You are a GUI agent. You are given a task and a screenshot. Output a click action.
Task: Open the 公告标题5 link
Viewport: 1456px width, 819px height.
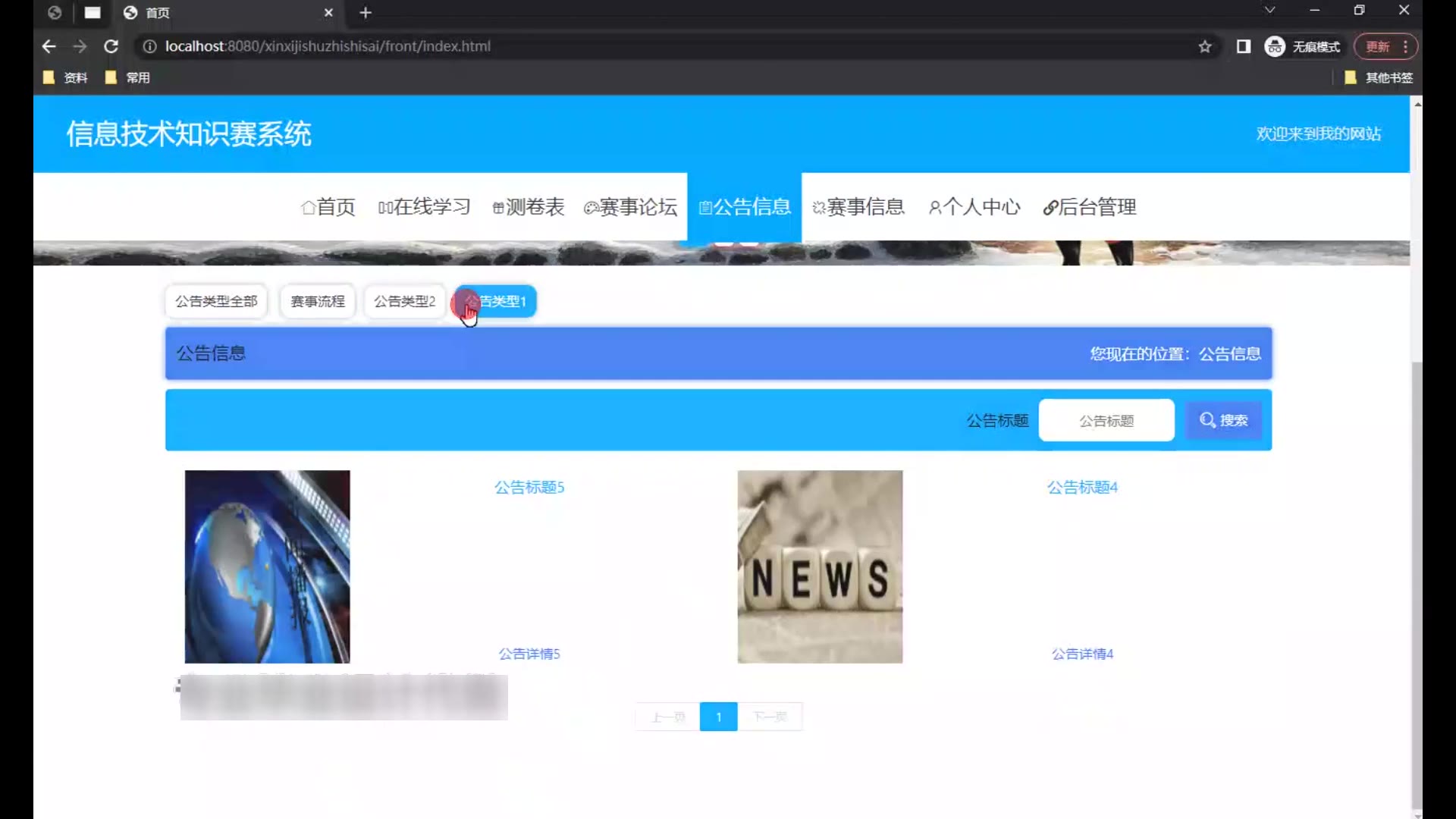529,487
